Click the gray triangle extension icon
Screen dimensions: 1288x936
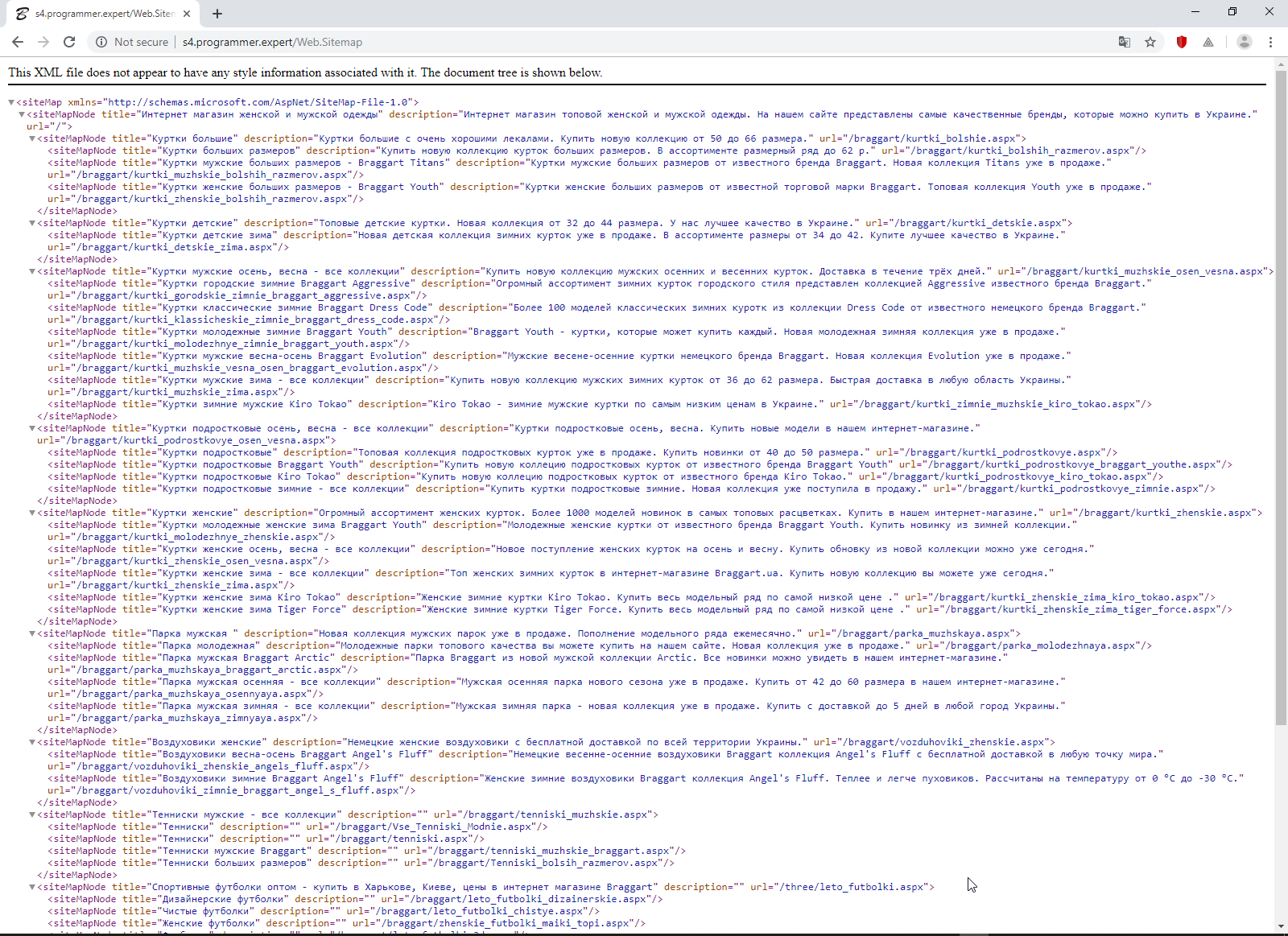pyautogui.click(x=1208, y=42)
